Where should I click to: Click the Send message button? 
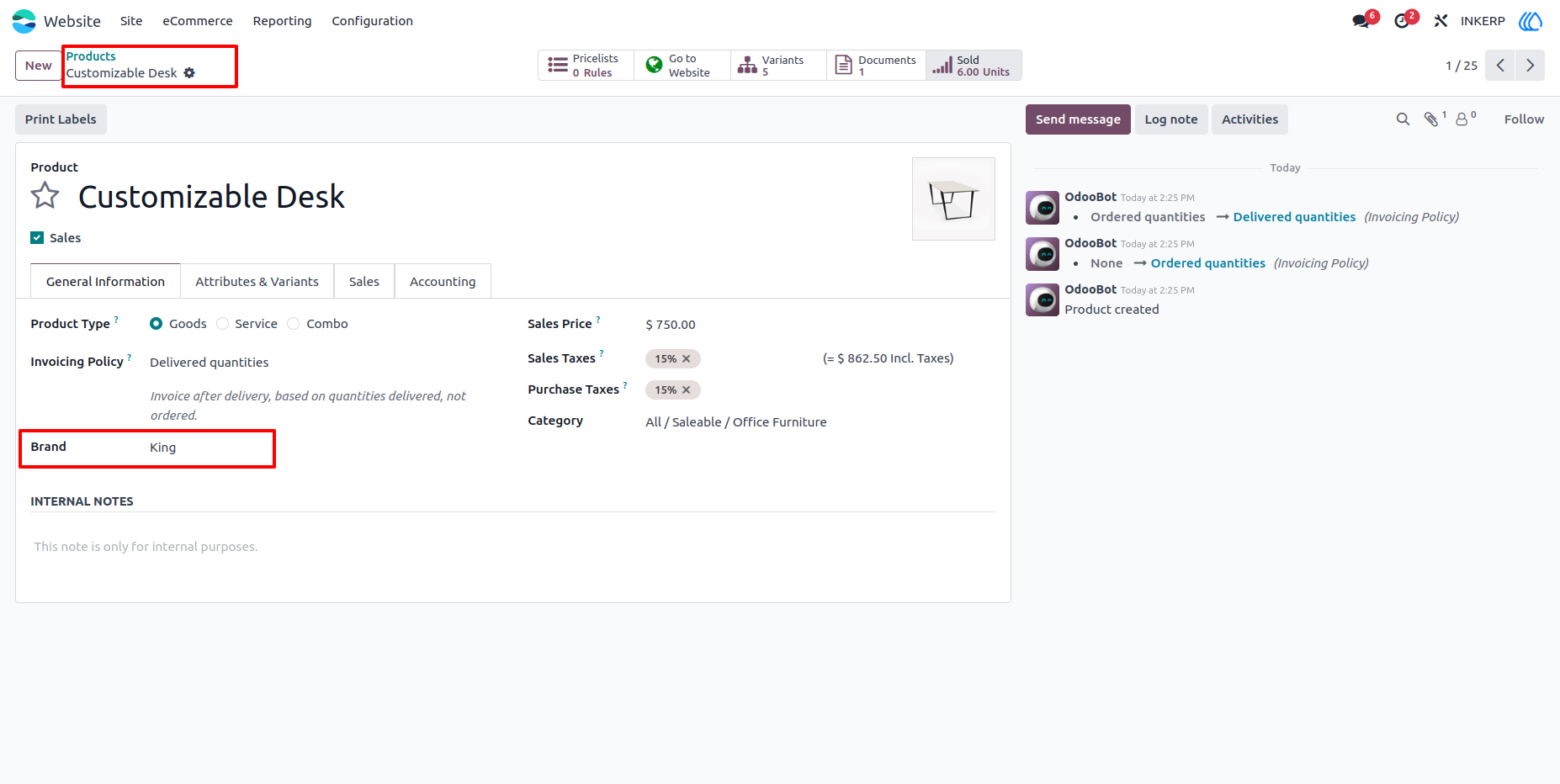pyautogui.click(x=1078, y=119)
